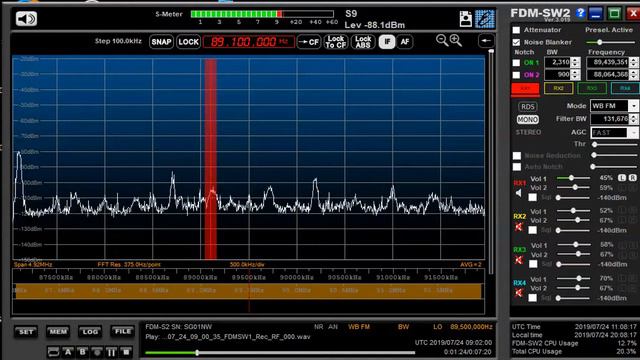Click the record button in playback controls
The height and width of the screenshot is (360, 640).
click(x=97, y=352)
